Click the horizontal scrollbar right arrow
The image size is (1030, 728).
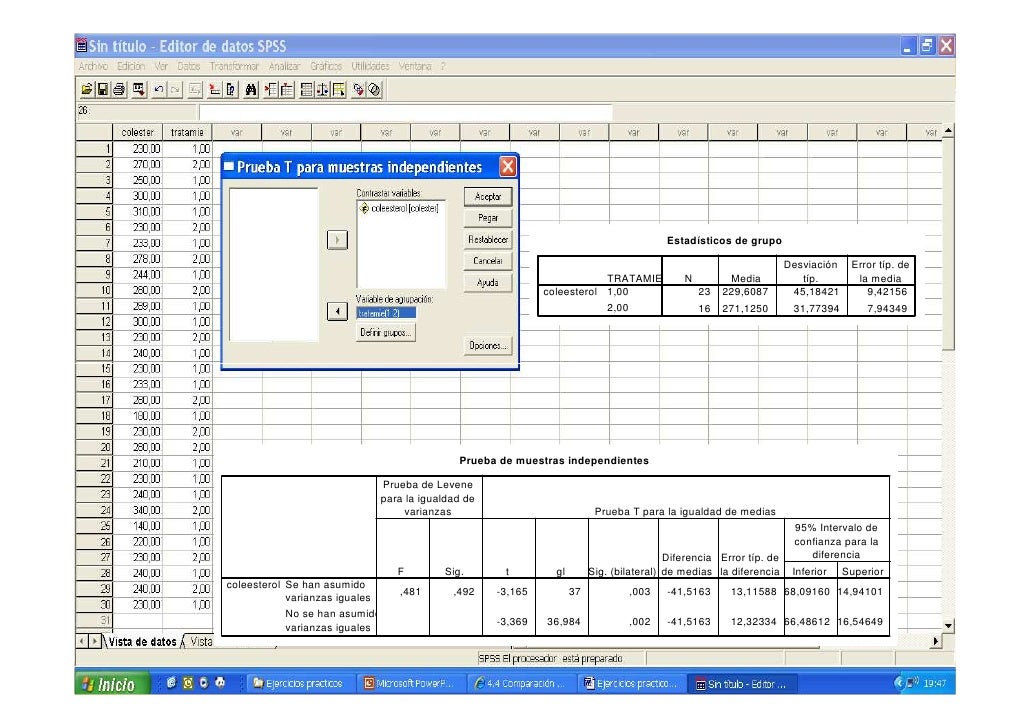tap(935, 641)
